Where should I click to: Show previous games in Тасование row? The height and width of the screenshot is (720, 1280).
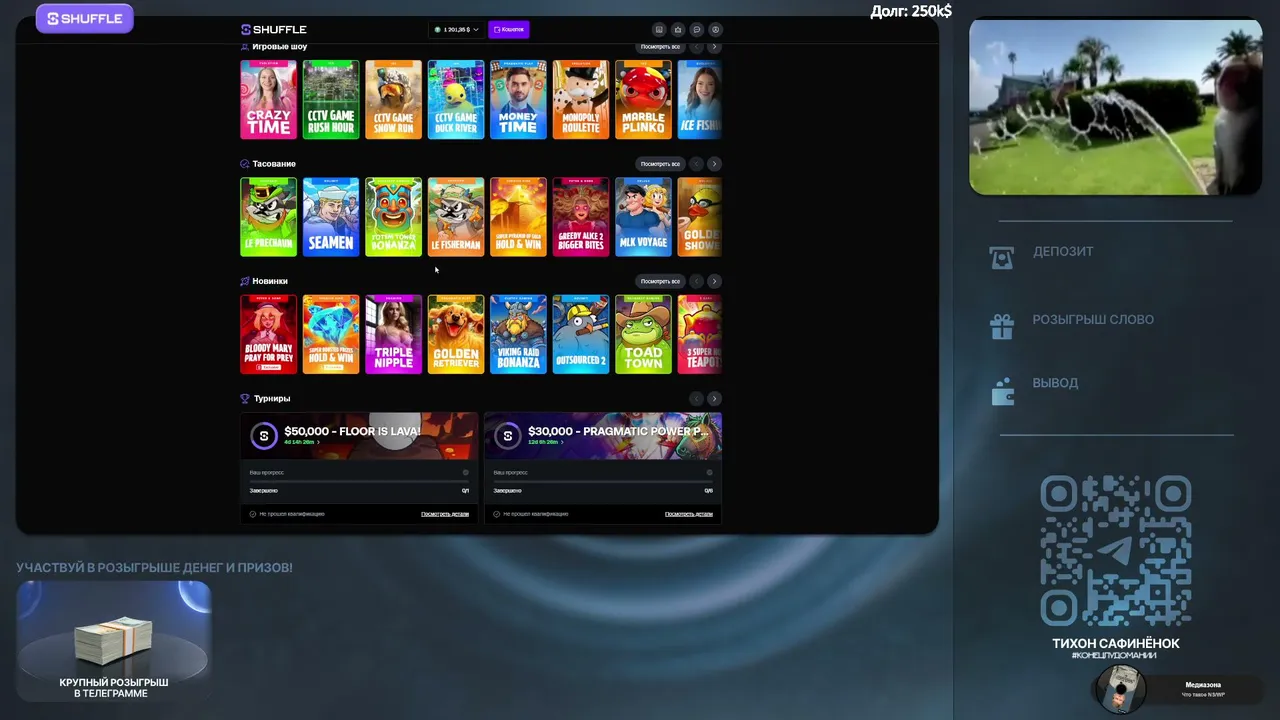697,164
